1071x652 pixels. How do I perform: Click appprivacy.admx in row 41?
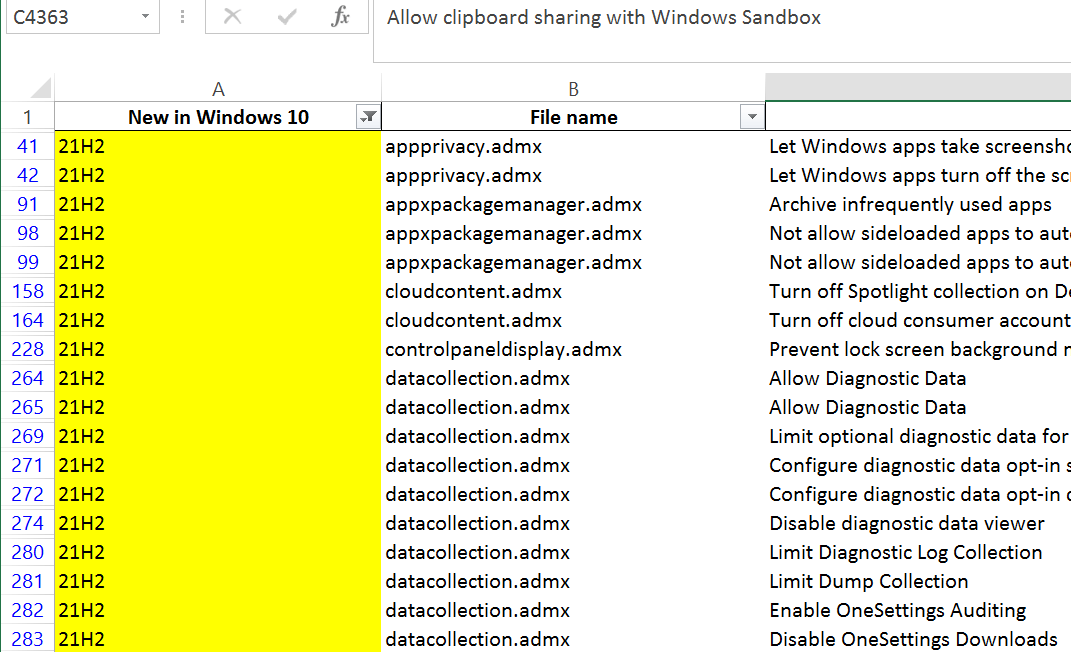pyautogui.click(x=573, y=146)
